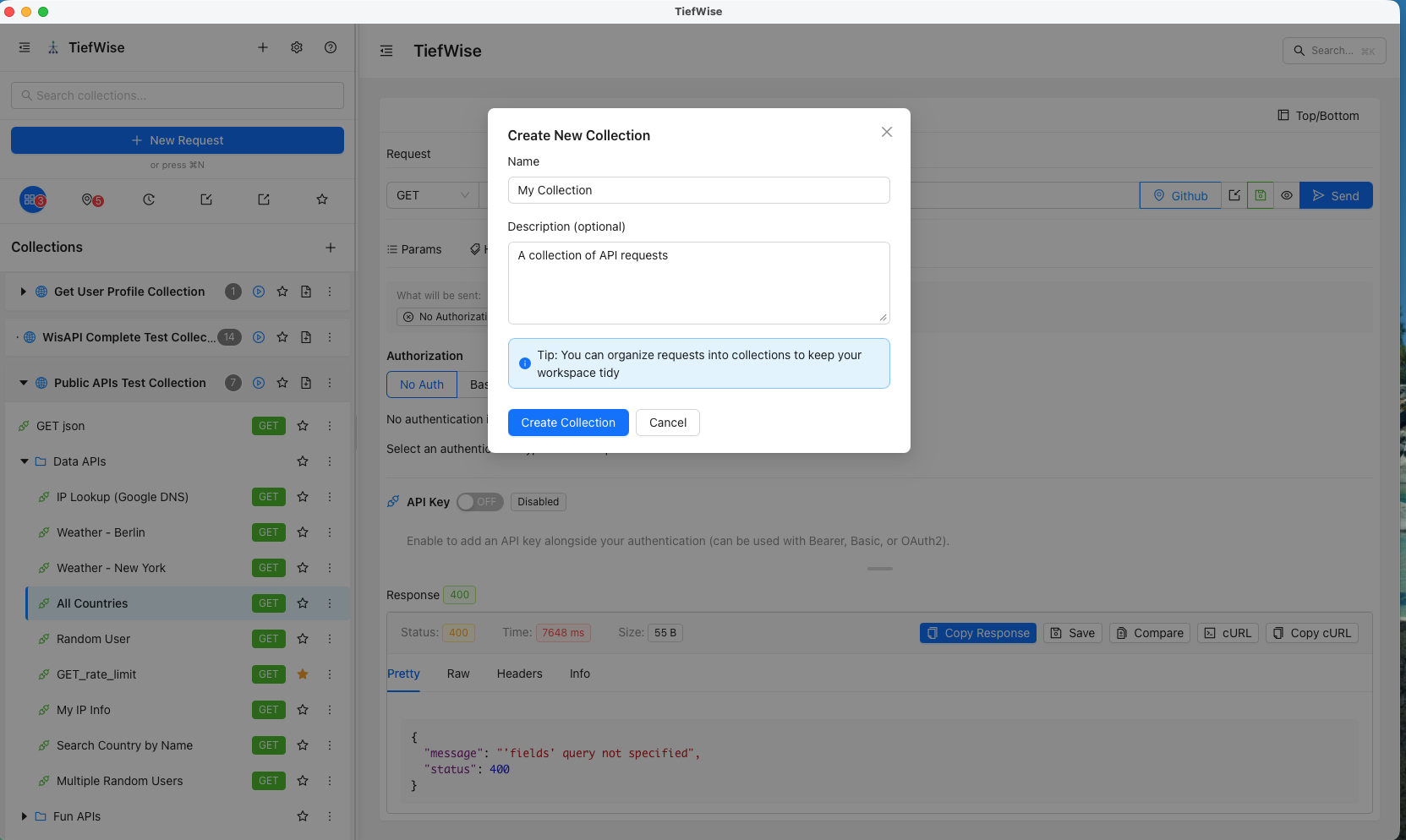Unstar the GET_rate_limit request
This screenshot has height=840, width=1406.
coord(303,674)
